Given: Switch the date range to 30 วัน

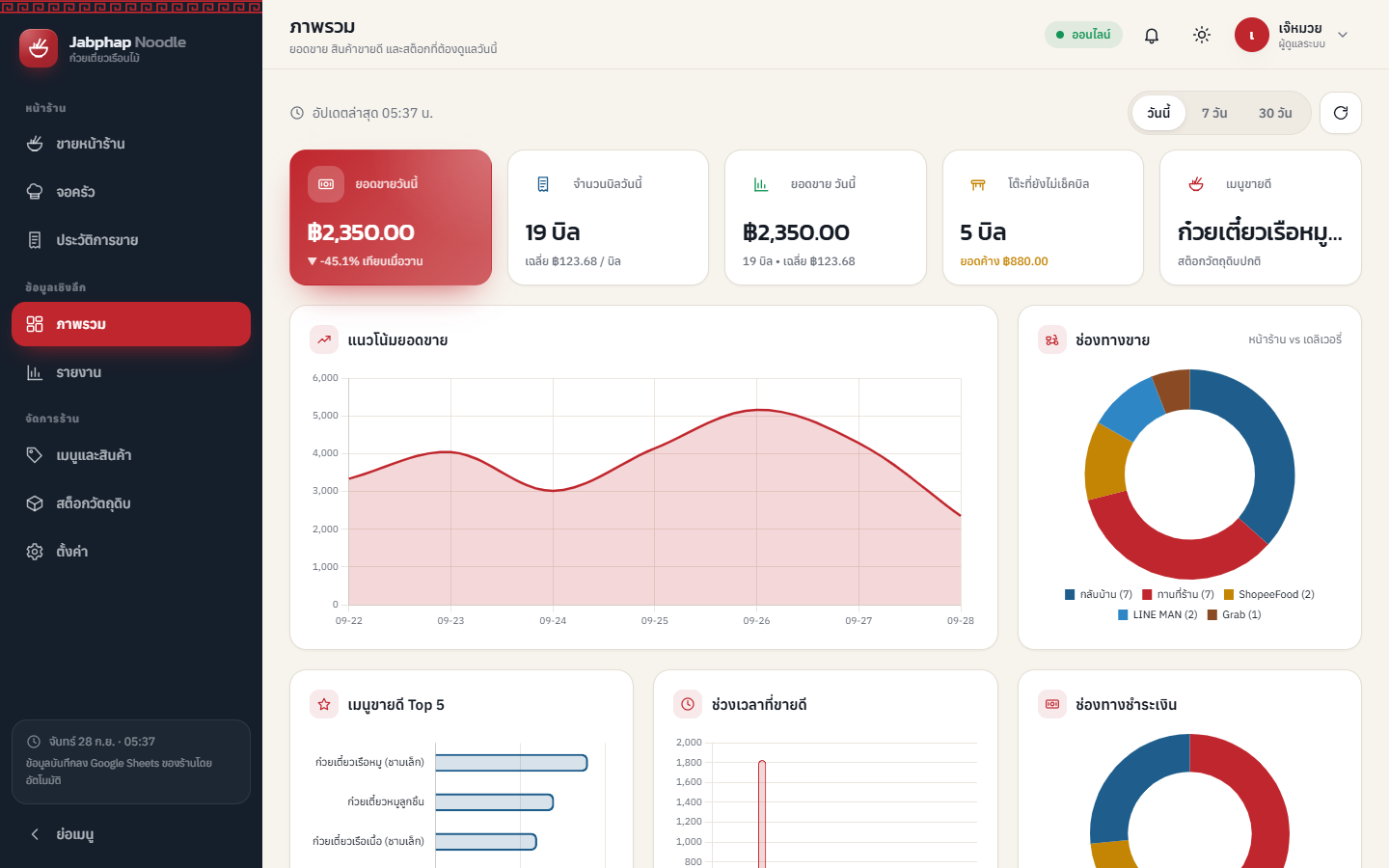Looking at the screenshot, I should 1275,113.
